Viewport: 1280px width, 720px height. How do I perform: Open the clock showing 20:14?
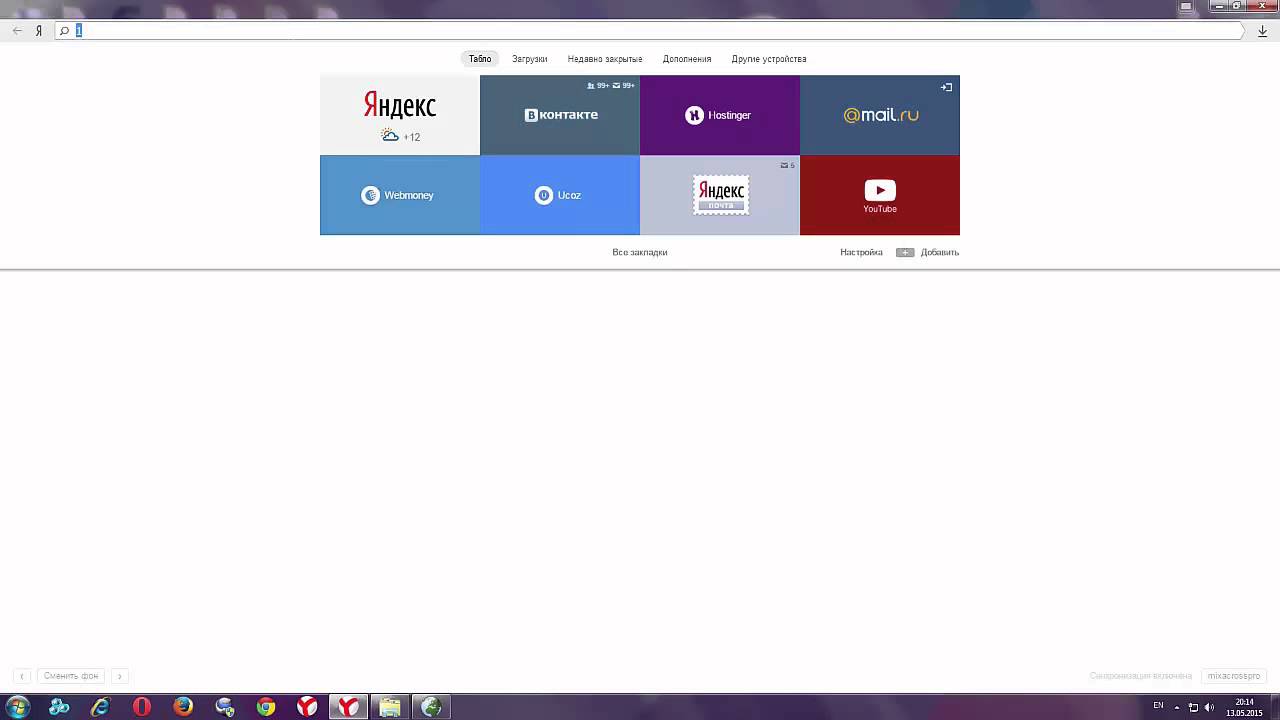point(1244,707)
